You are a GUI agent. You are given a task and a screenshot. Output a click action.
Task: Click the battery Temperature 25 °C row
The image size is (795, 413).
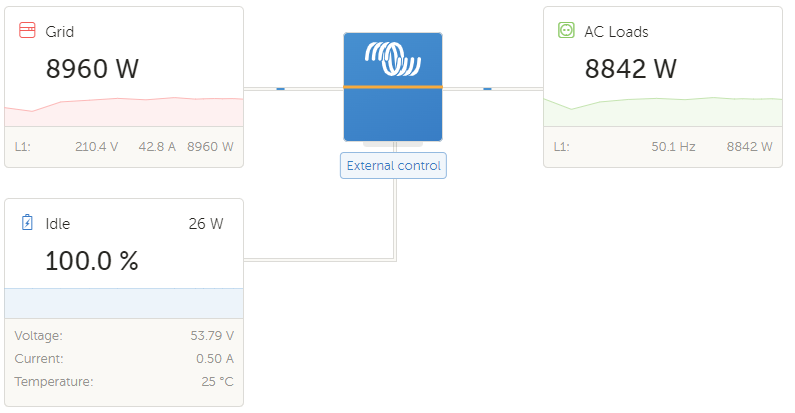pos(124,381)
